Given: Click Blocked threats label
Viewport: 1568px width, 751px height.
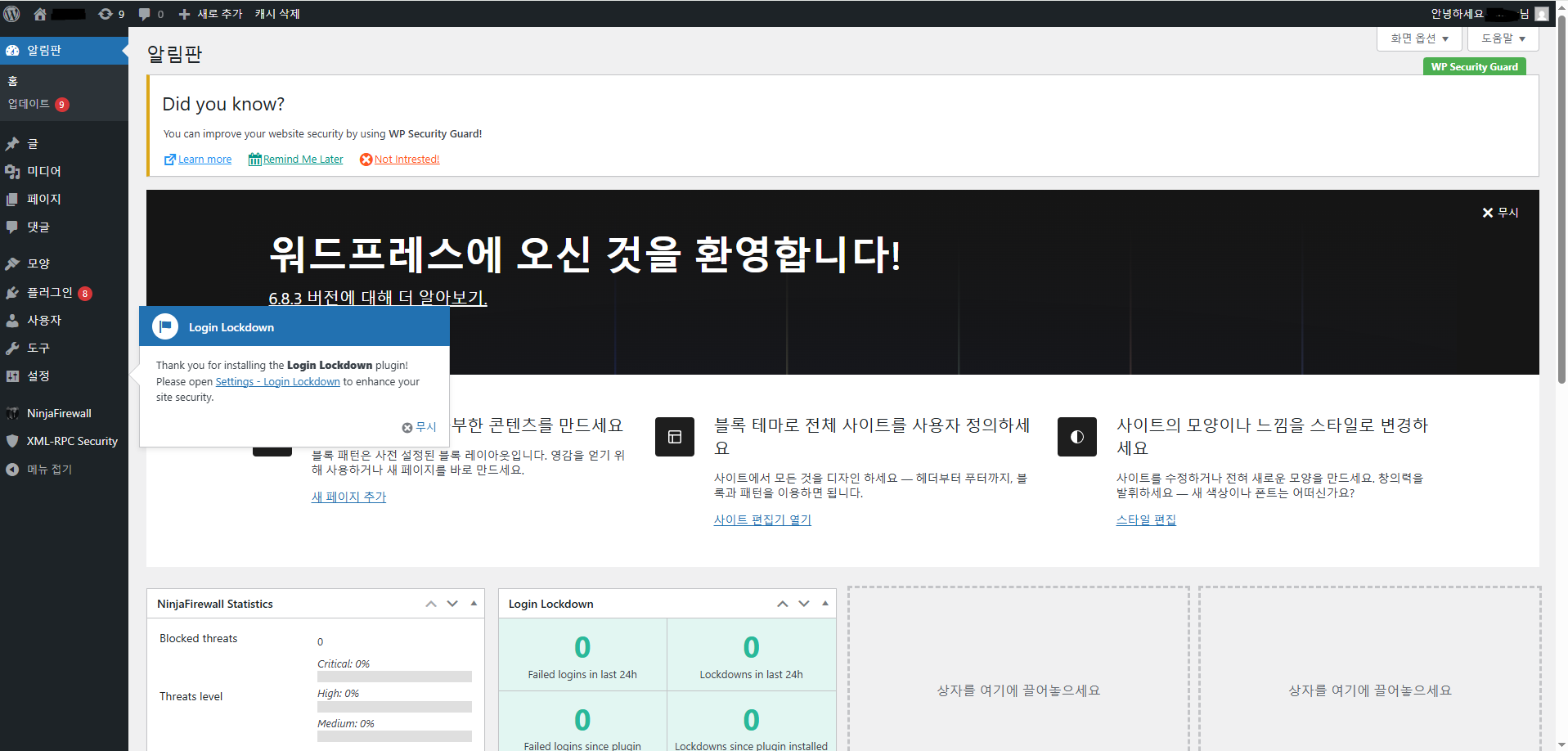Looking at the screenshot, I should tap(199, 638).
